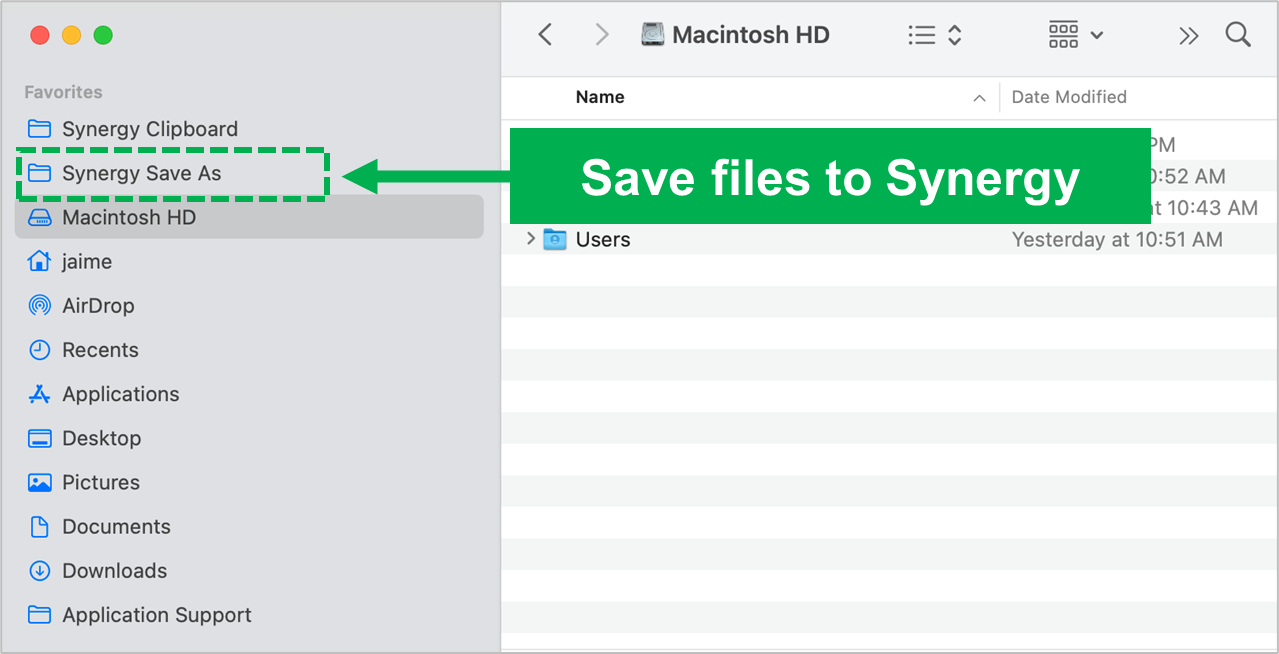Open Synergy Clipboard folder in sidebar
The height and width of the screenshot is (654, 1279).
click(x=132, y=129)
